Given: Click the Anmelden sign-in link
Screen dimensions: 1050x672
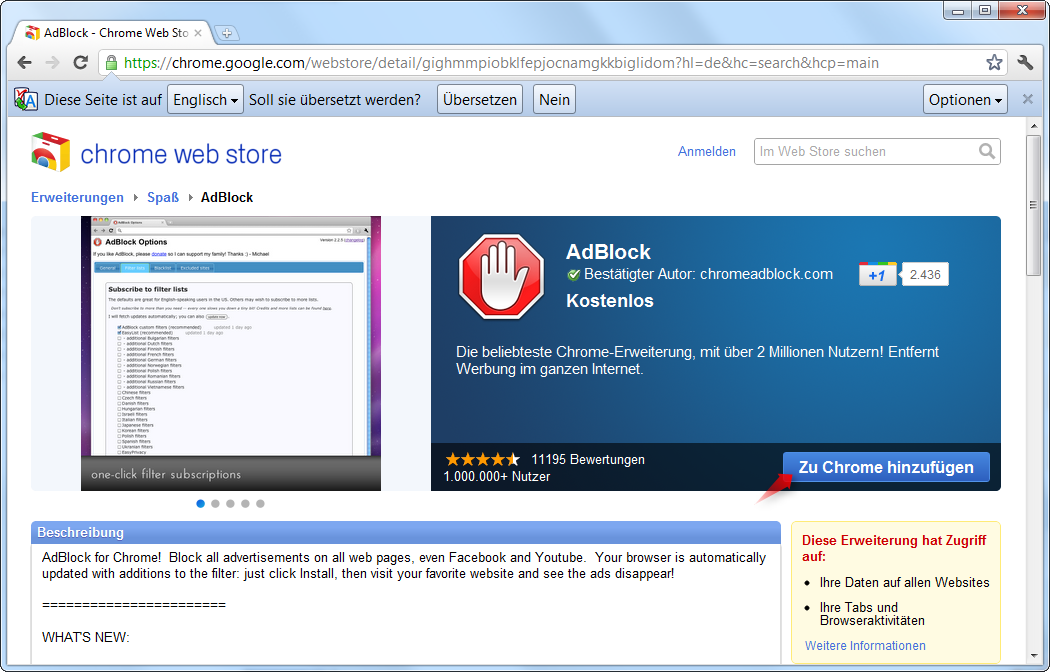Looking at the screenshot, I should point(706,151).
